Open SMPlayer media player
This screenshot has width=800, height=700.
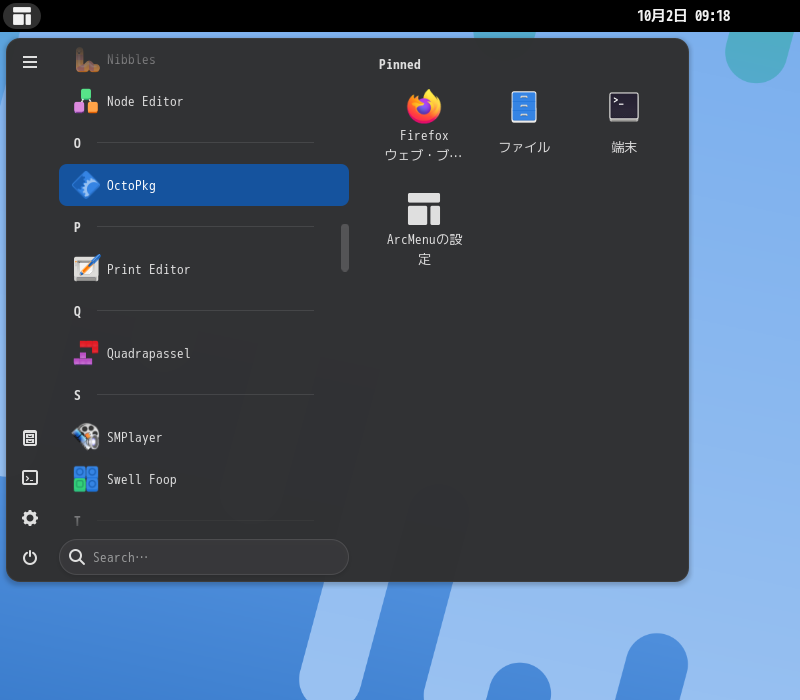pyautogui.click(x=204, y=438)
